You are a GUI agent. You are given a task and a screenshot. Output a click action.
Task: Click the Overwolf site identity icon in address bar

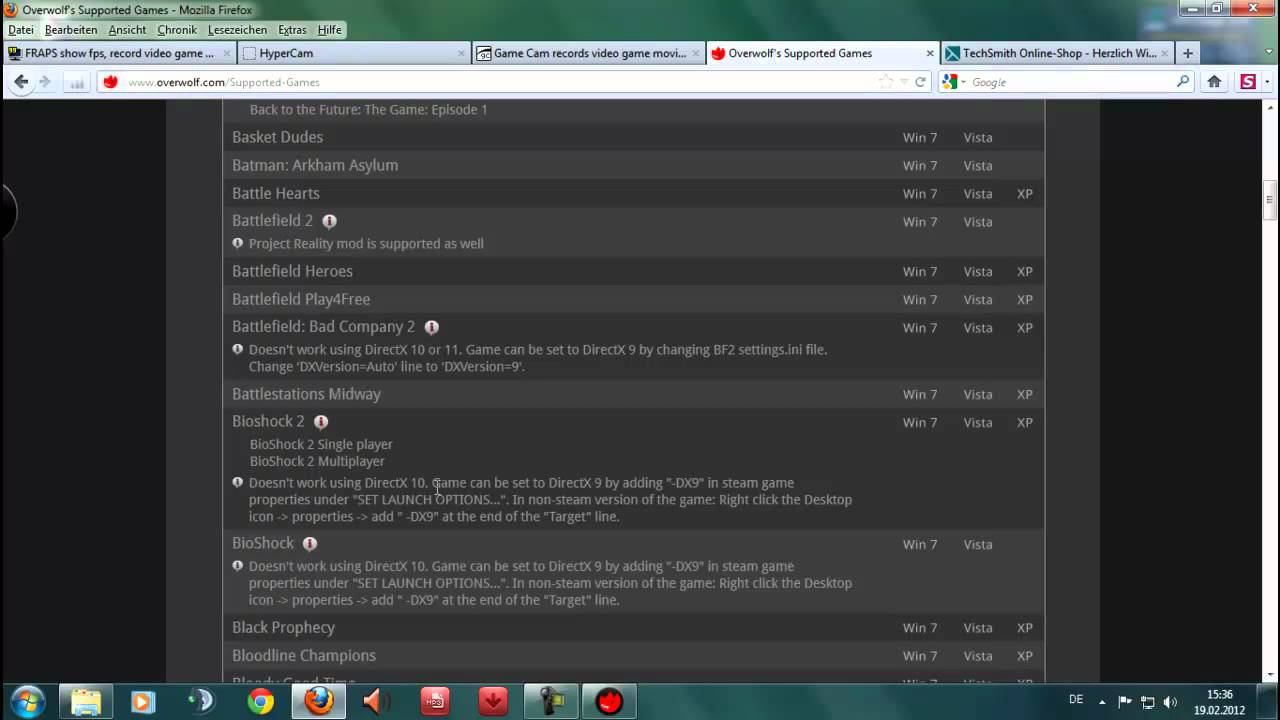(111, 82)
